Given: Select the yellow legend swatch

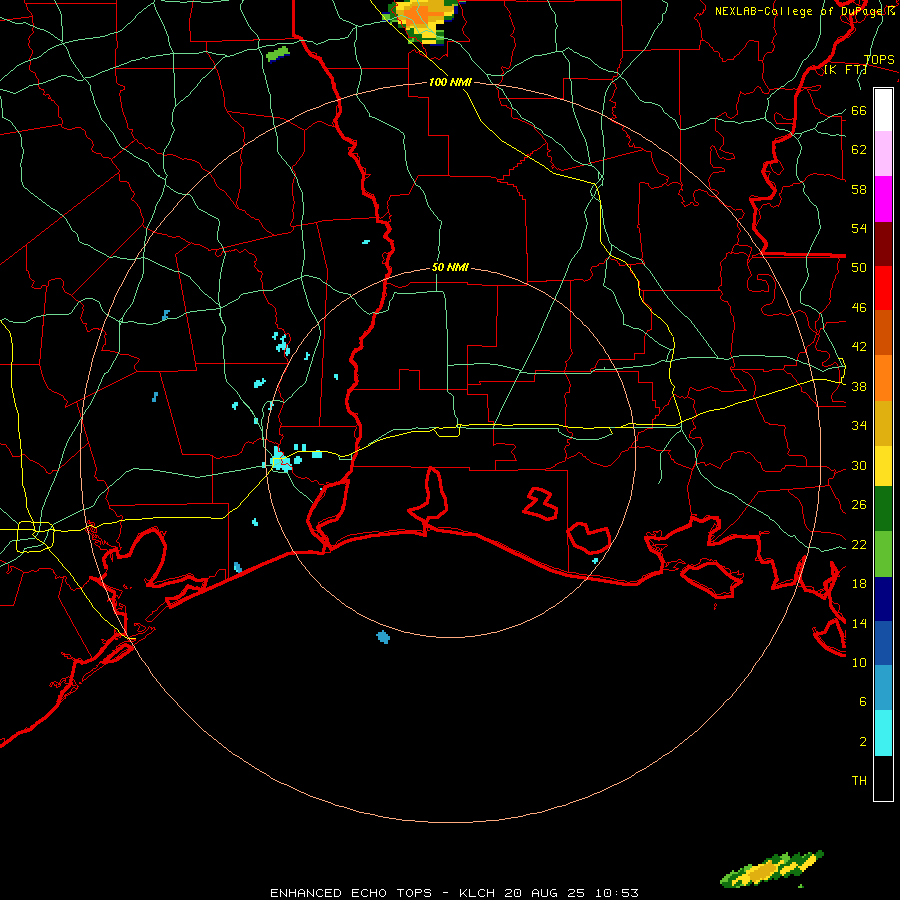Looking at the screenshot, I should [x=883, y=465].
